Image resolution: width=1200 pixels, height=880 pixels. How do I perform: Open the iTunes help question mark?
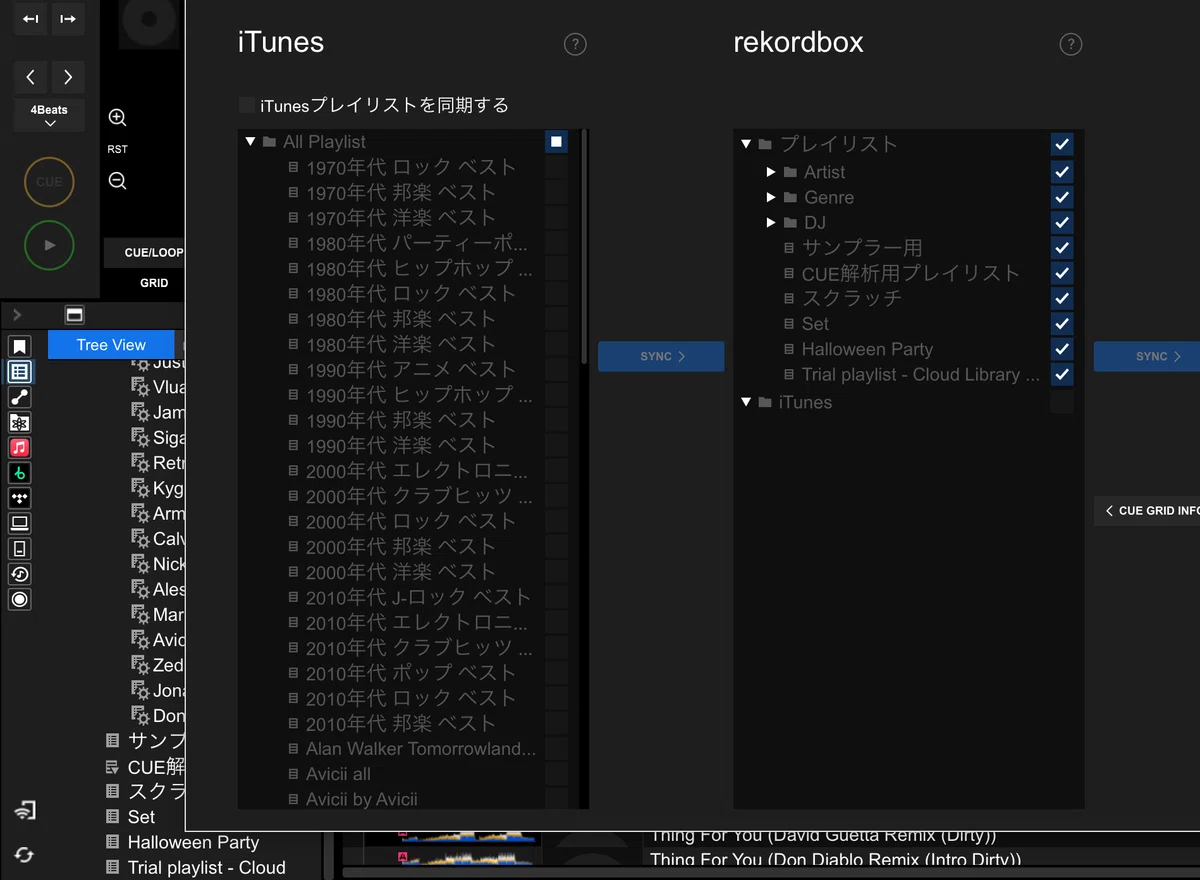click(575, 44)
